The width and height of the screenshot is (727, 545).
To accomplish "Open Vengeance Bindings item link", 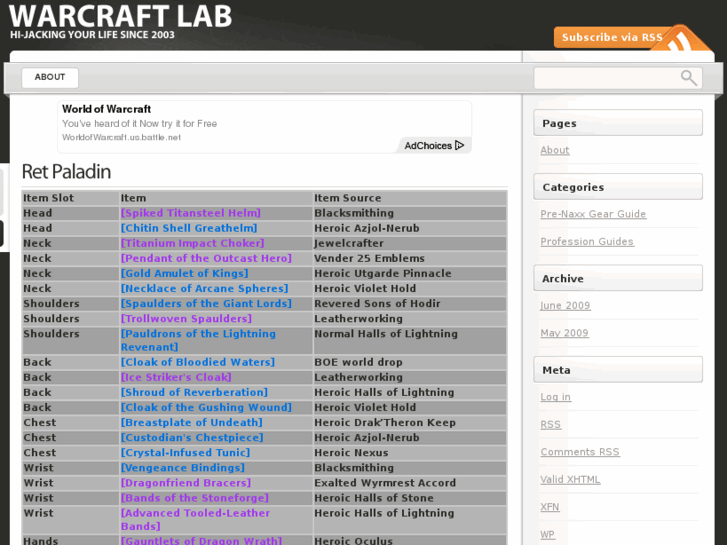I will point(183,468).
